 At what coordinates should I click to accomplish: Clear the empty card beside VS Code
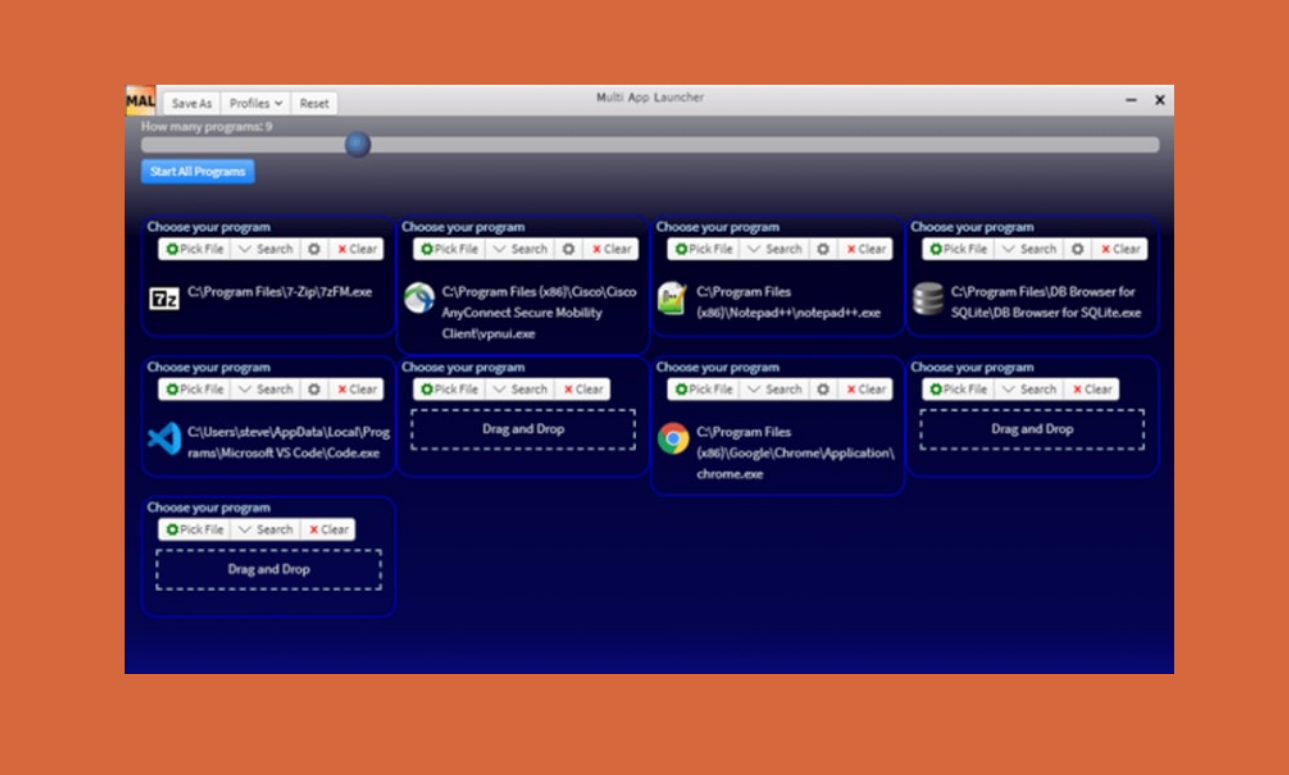pos(582,389)
